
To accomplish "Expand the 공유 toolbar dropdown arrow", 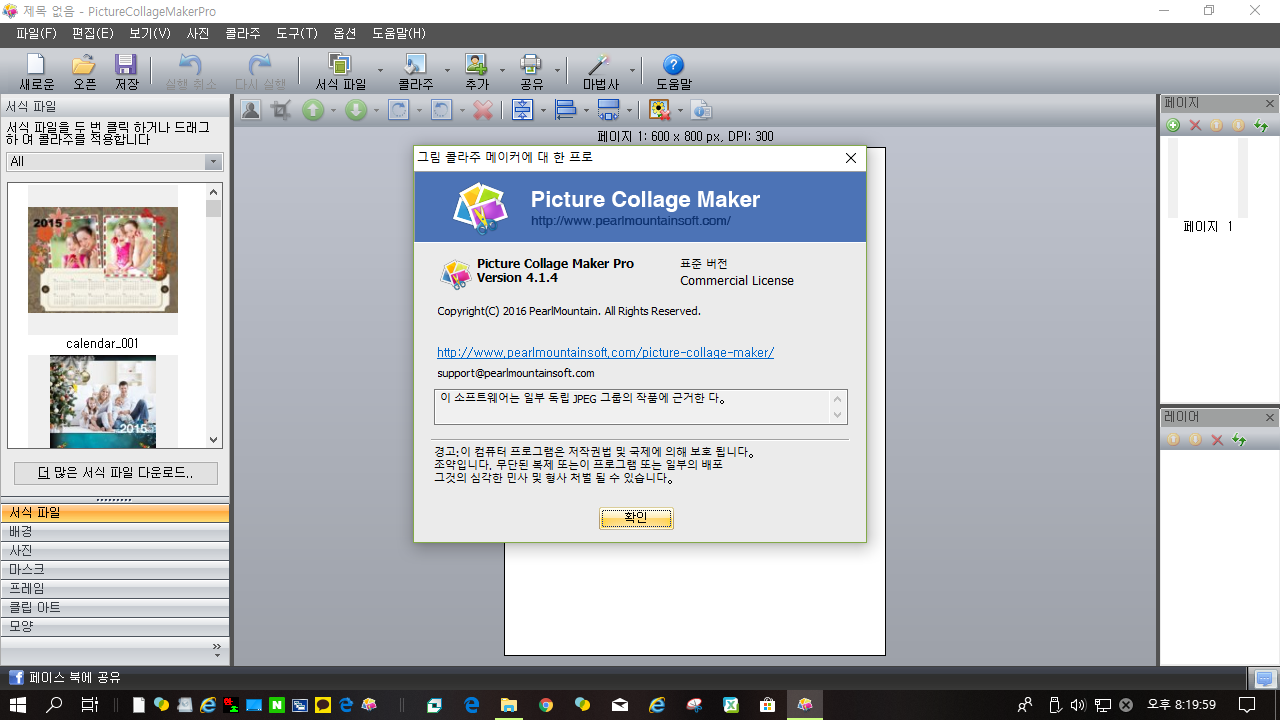I will (557, 71).
